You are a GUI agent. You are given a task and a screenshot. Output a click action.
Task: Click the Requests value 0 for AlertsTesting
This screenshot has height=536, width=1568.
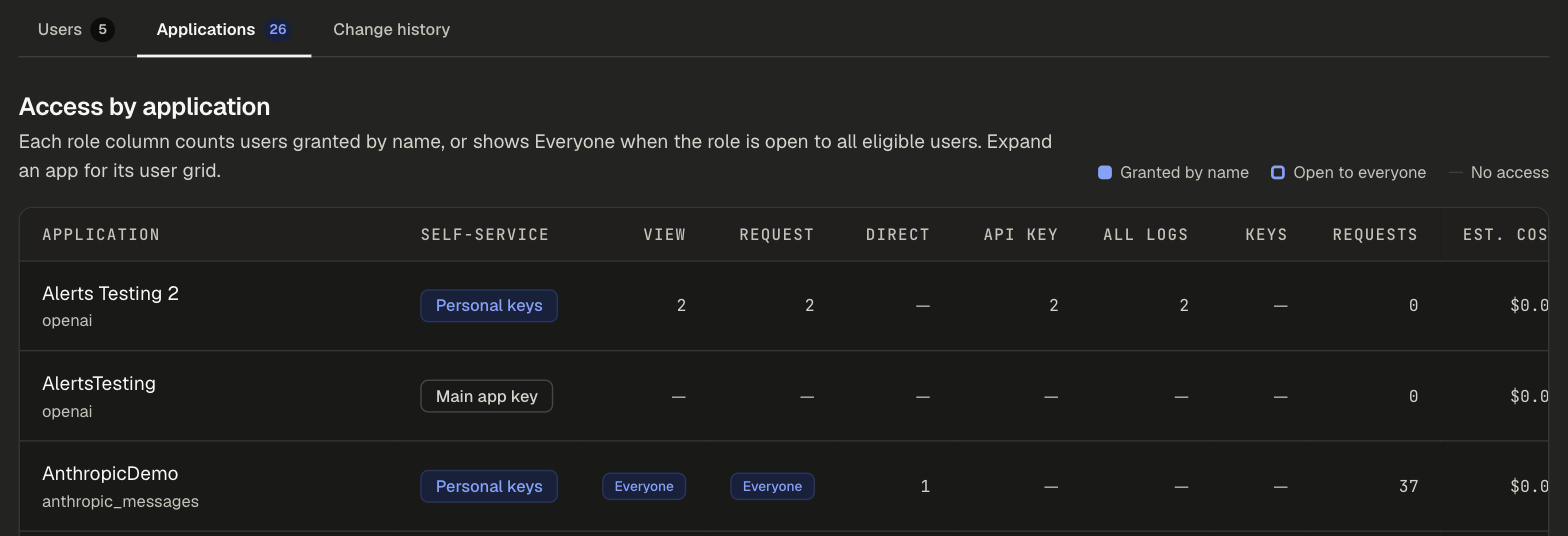click(1413, 396)
